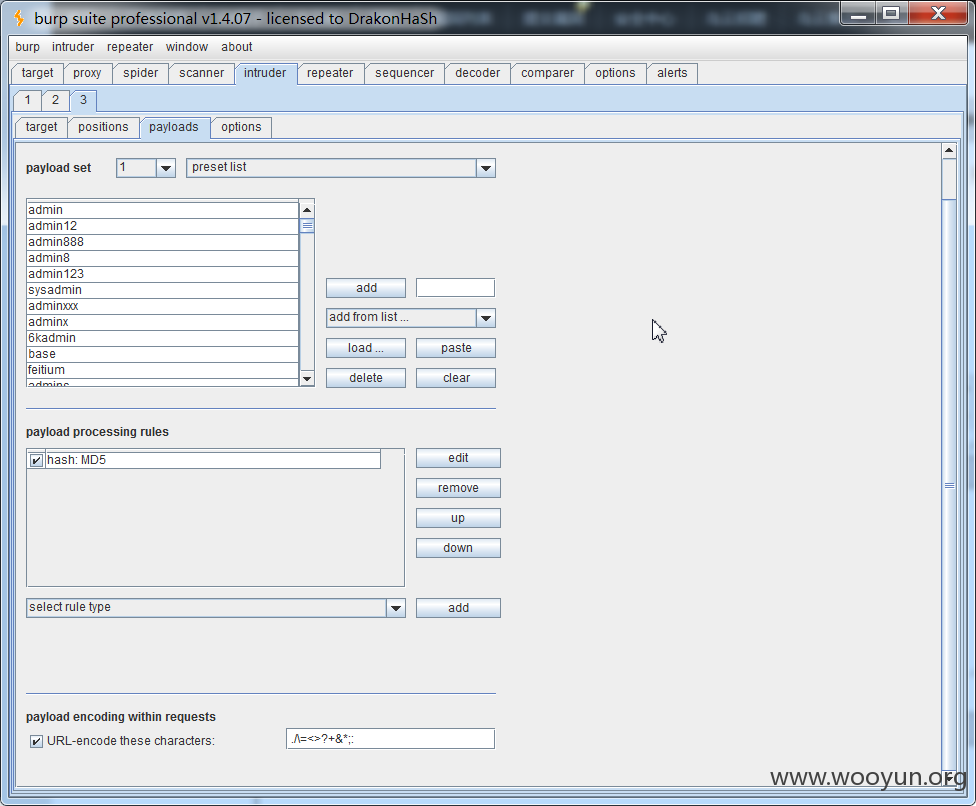Toggle URL-encode these characters checkbox
Screen dimensions: 976x806
[36, 741]
